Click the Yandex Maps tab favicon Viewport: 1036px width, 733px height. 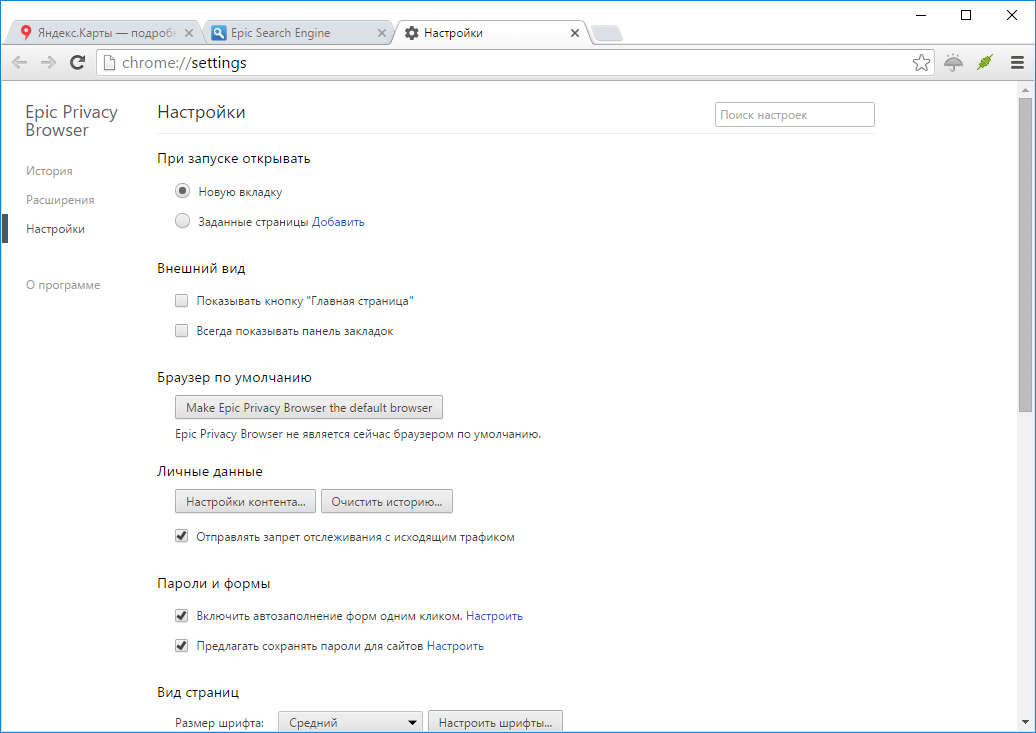[26, 32]
